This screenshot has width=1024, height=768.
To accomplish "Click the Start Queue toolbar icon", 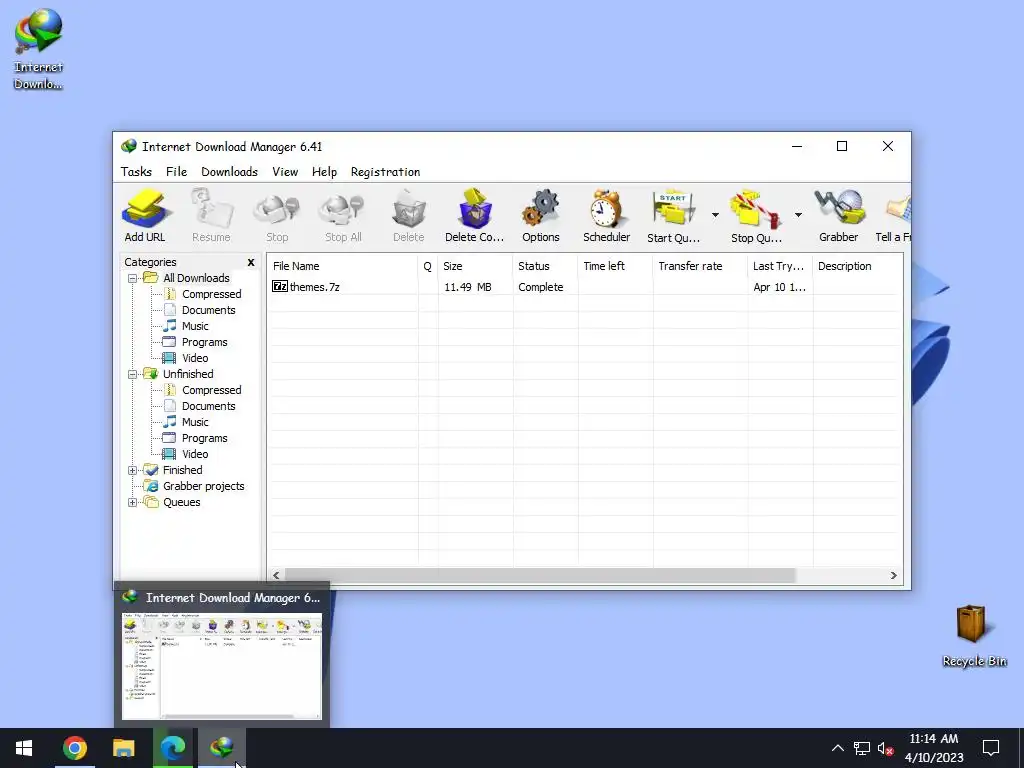I will 673,216.
